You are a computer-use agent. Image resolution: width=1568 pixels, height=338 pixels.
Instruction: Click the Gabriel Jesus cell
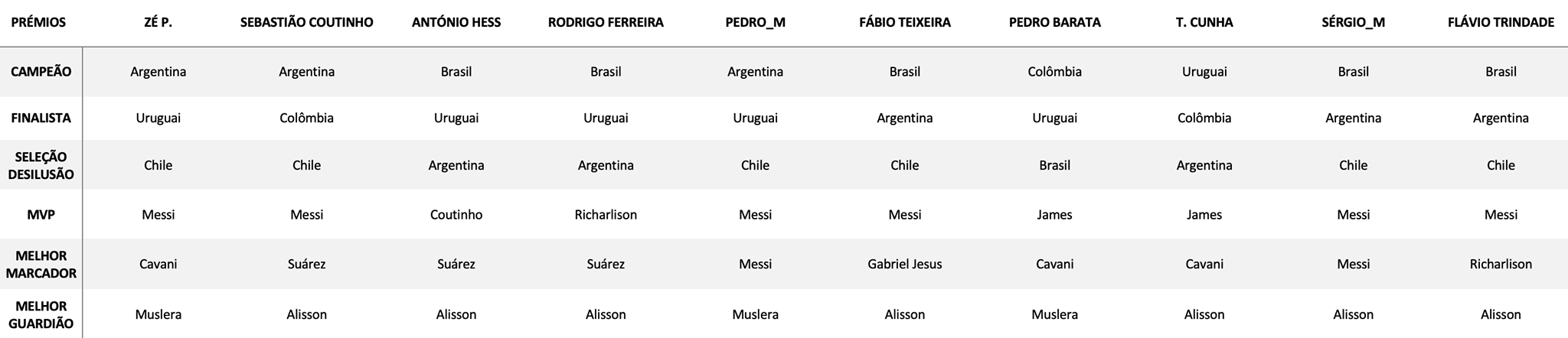point(905,265)
